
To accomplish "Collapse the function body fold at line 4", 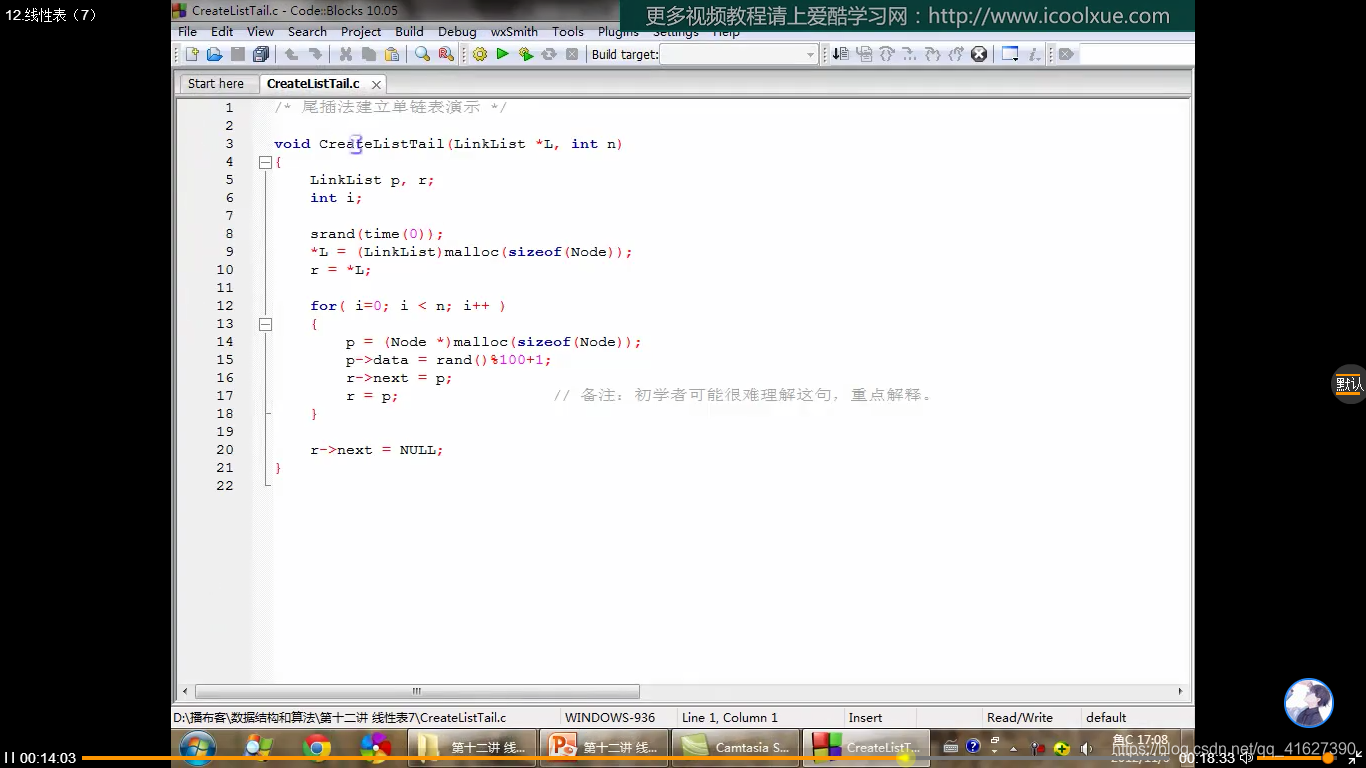I will 265,162.
